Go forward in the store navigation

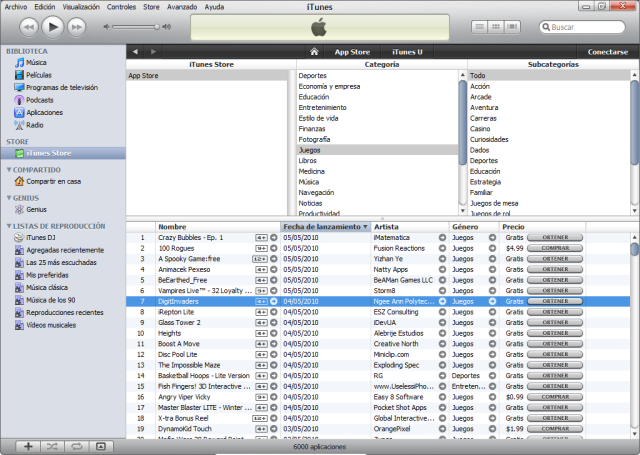point(153,52)
